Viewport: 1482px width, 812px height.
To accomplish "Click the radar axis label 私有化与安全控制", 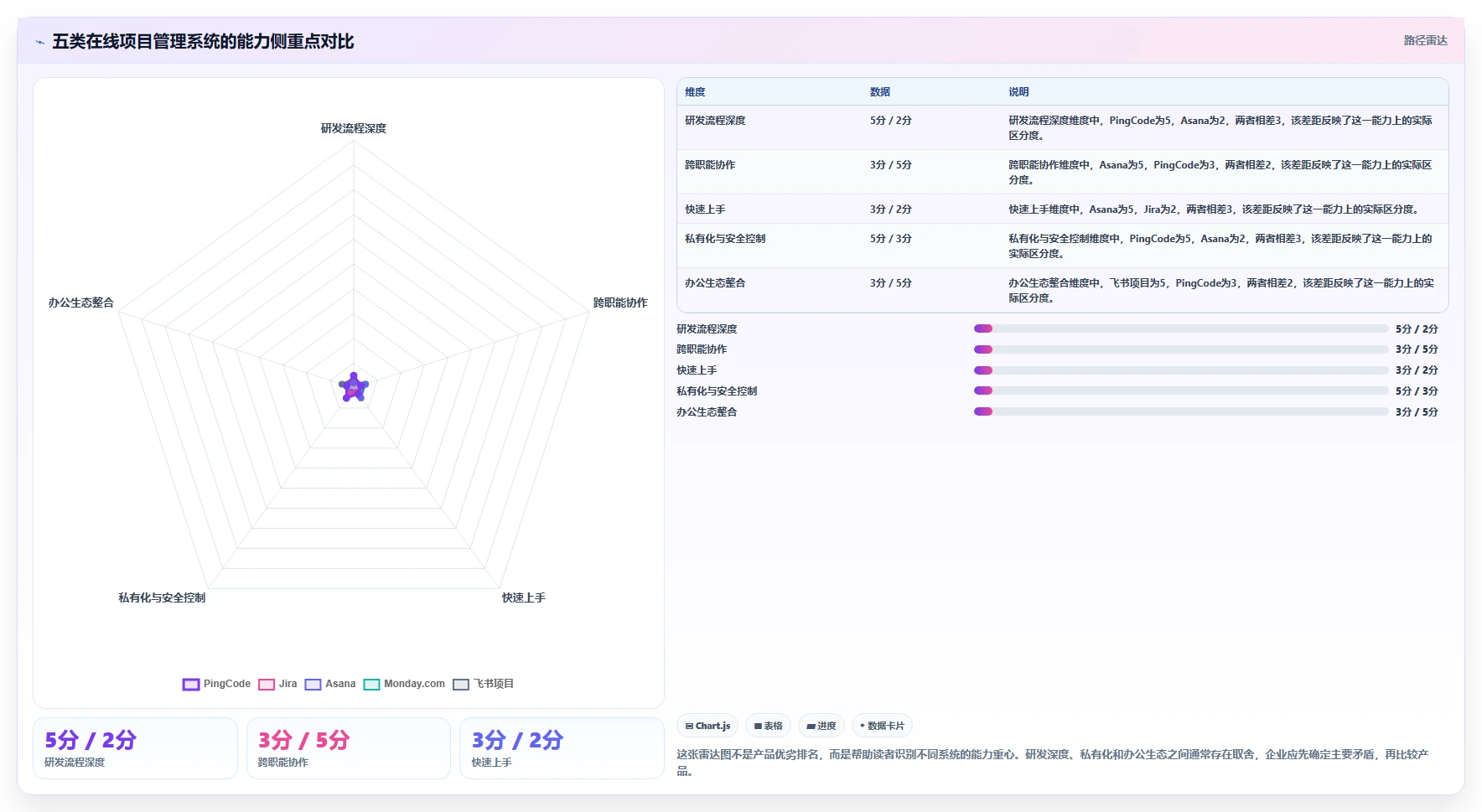I will click(x=162, y=597).
